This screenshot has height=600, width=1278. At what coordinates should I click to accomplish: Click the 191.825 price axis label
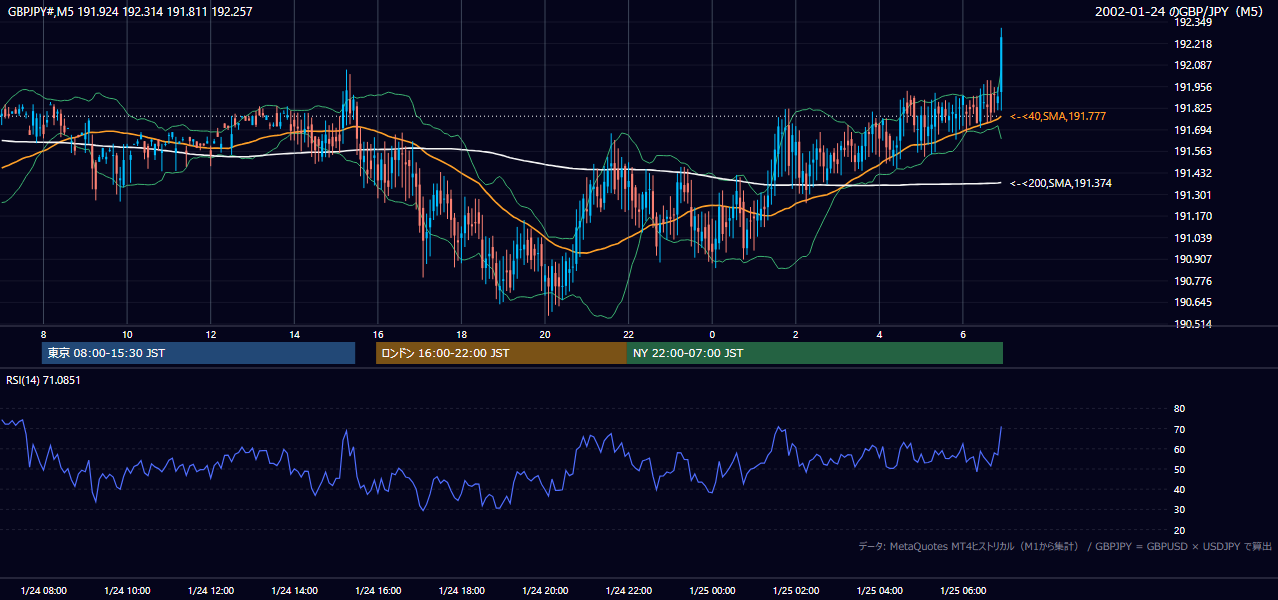1192,108
